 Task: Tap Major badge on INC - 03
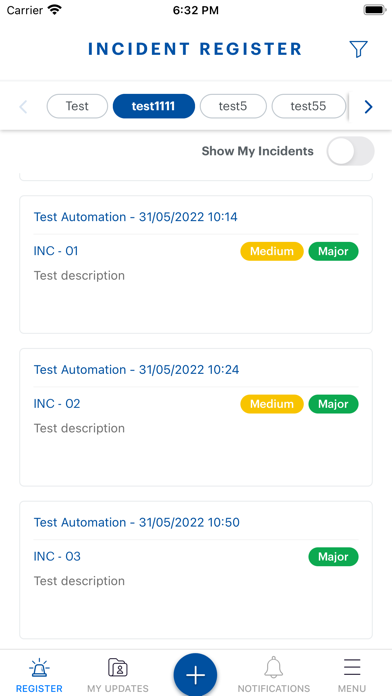[x=333, y=557]
